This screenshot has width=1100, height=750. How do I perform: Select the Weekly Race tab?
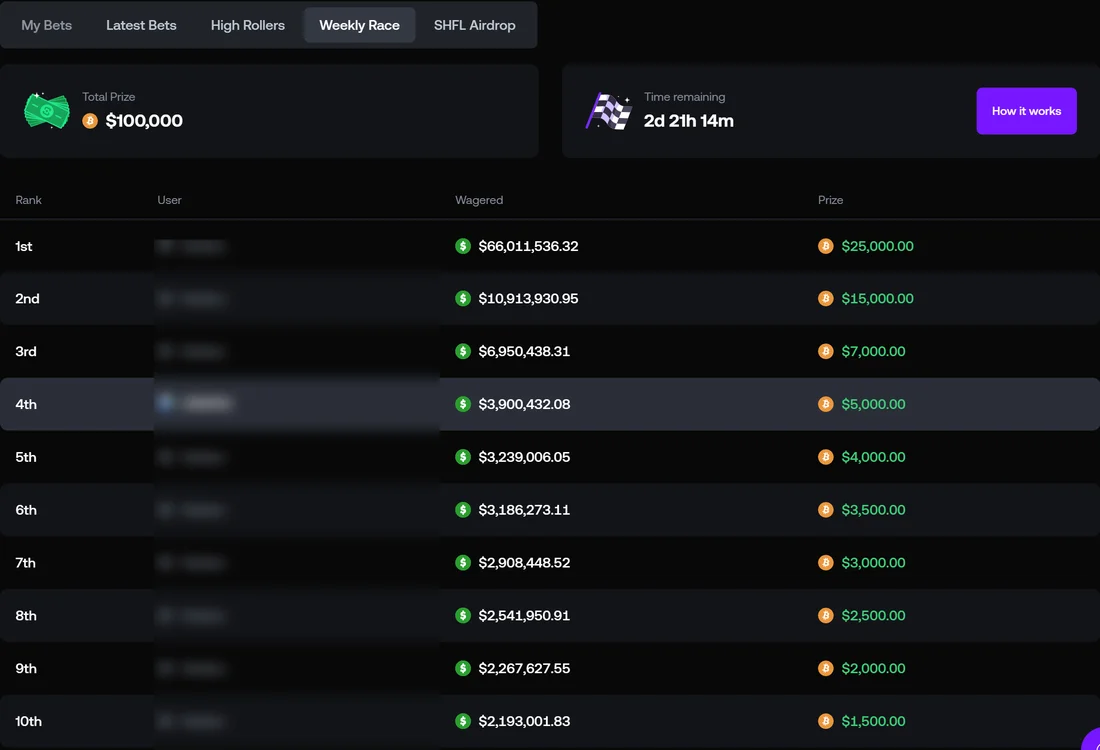[x=359, y=25]
